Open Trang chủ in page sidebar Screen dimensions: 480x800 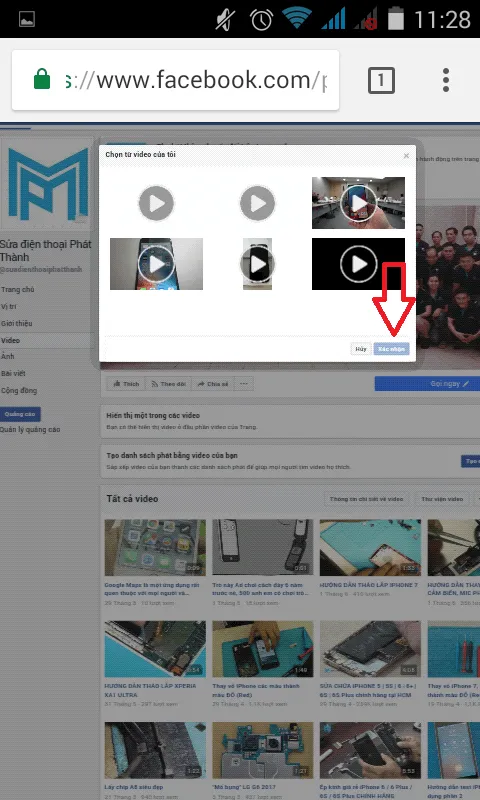[18, 289]
